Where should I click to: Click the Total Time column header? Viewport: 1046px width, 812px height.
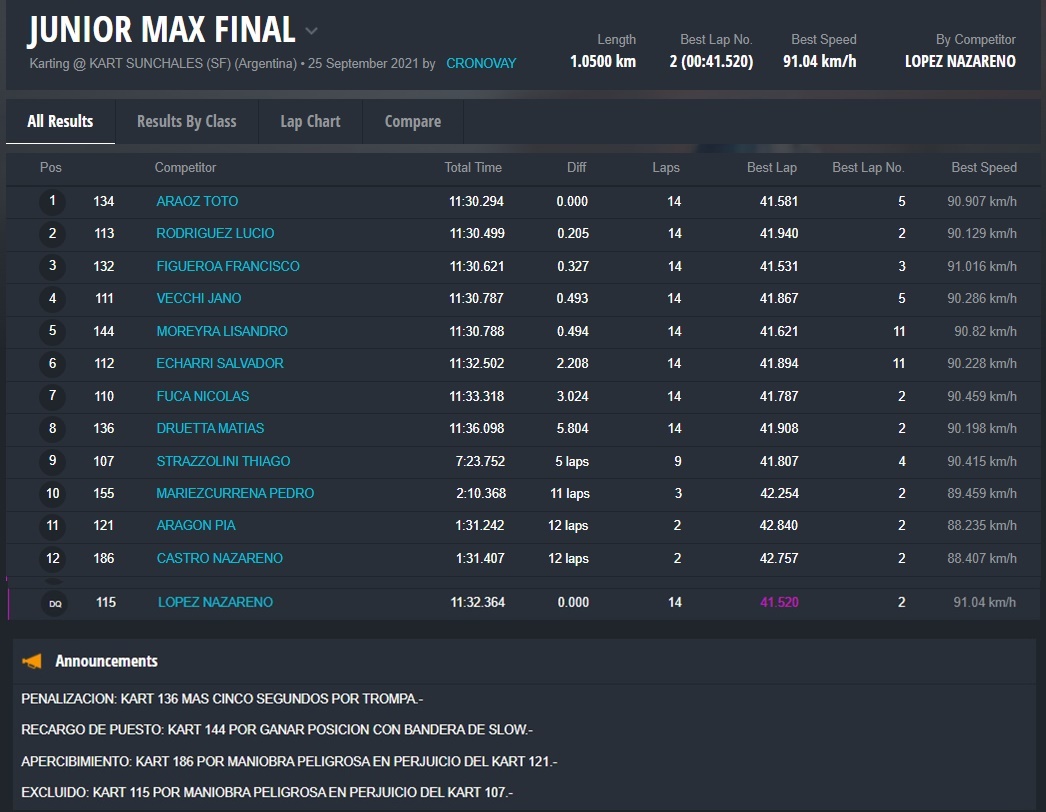473,167
